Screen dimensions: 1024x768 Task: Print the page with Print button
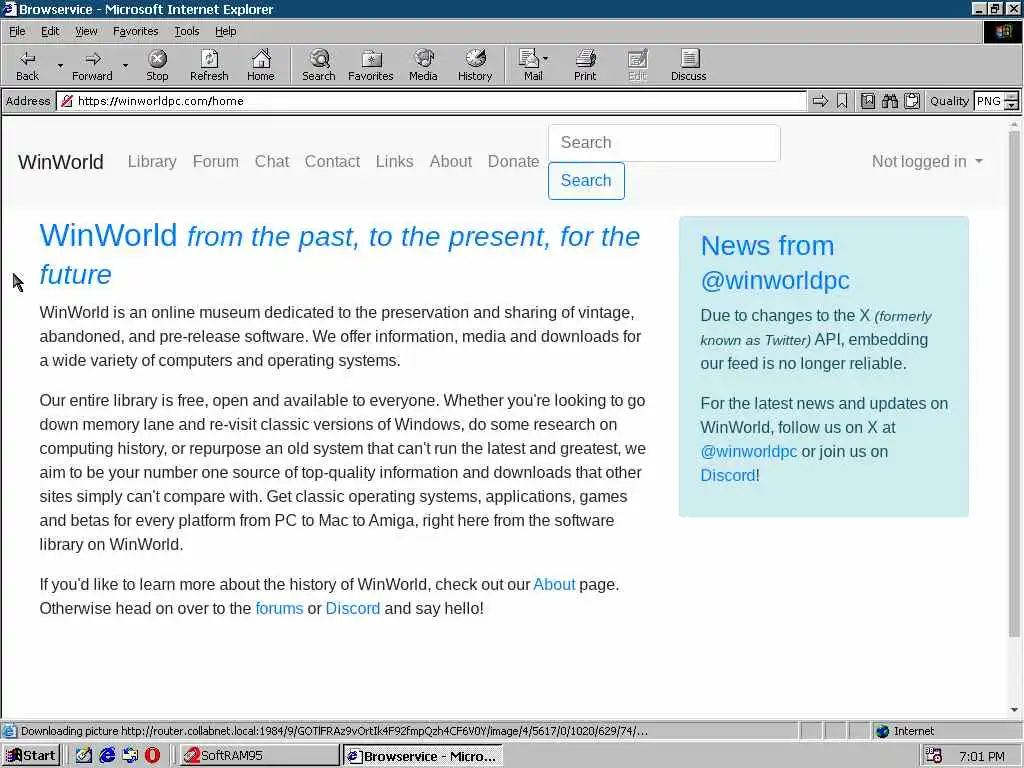585,65
